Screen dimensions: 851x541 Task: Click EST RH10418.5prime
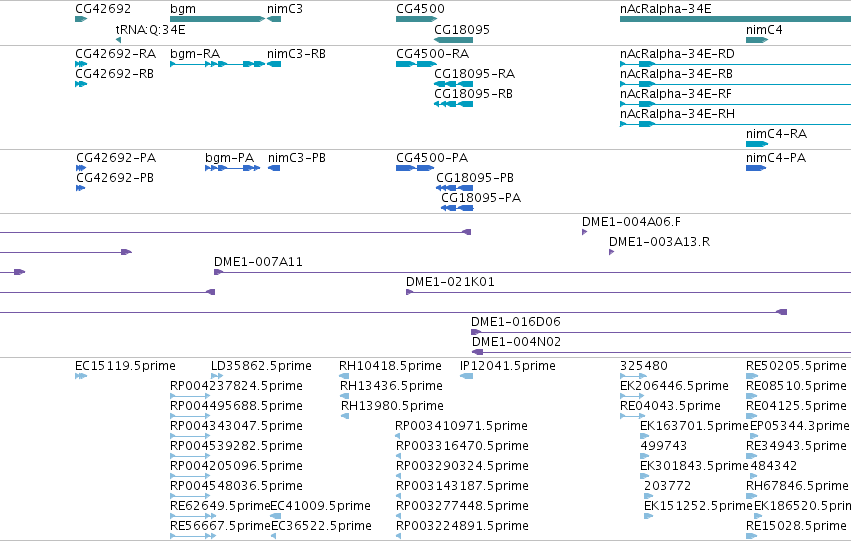390,366
